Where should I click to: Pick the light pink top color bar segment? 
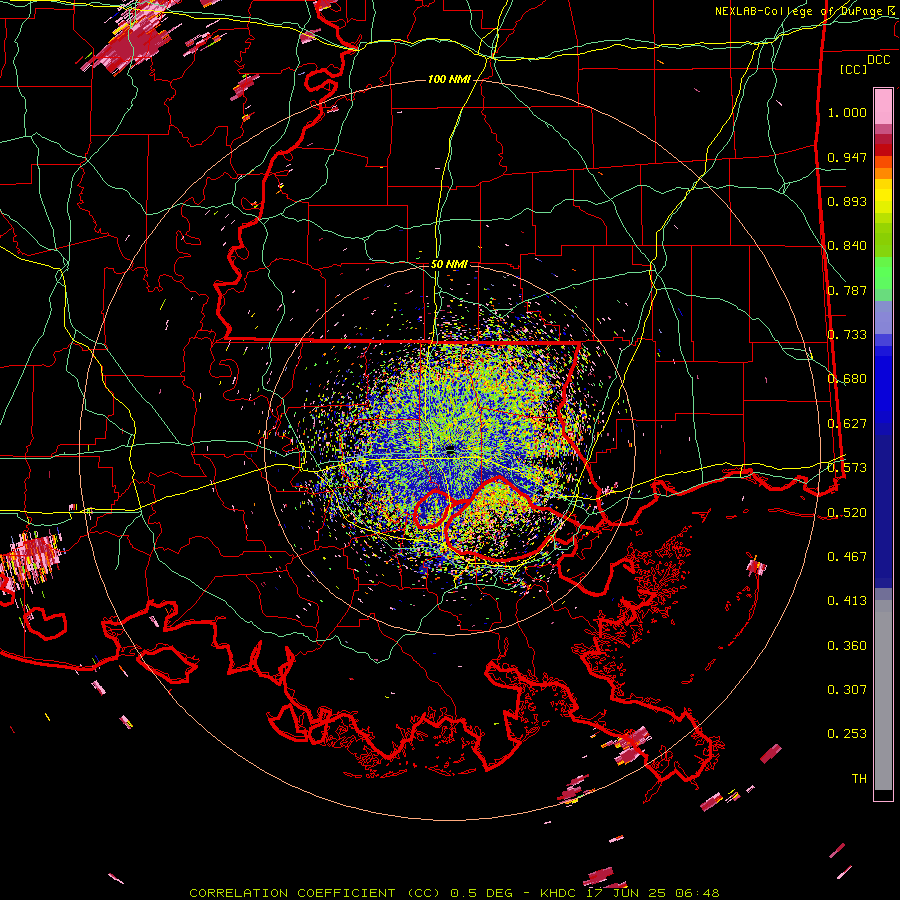[883, 106]
